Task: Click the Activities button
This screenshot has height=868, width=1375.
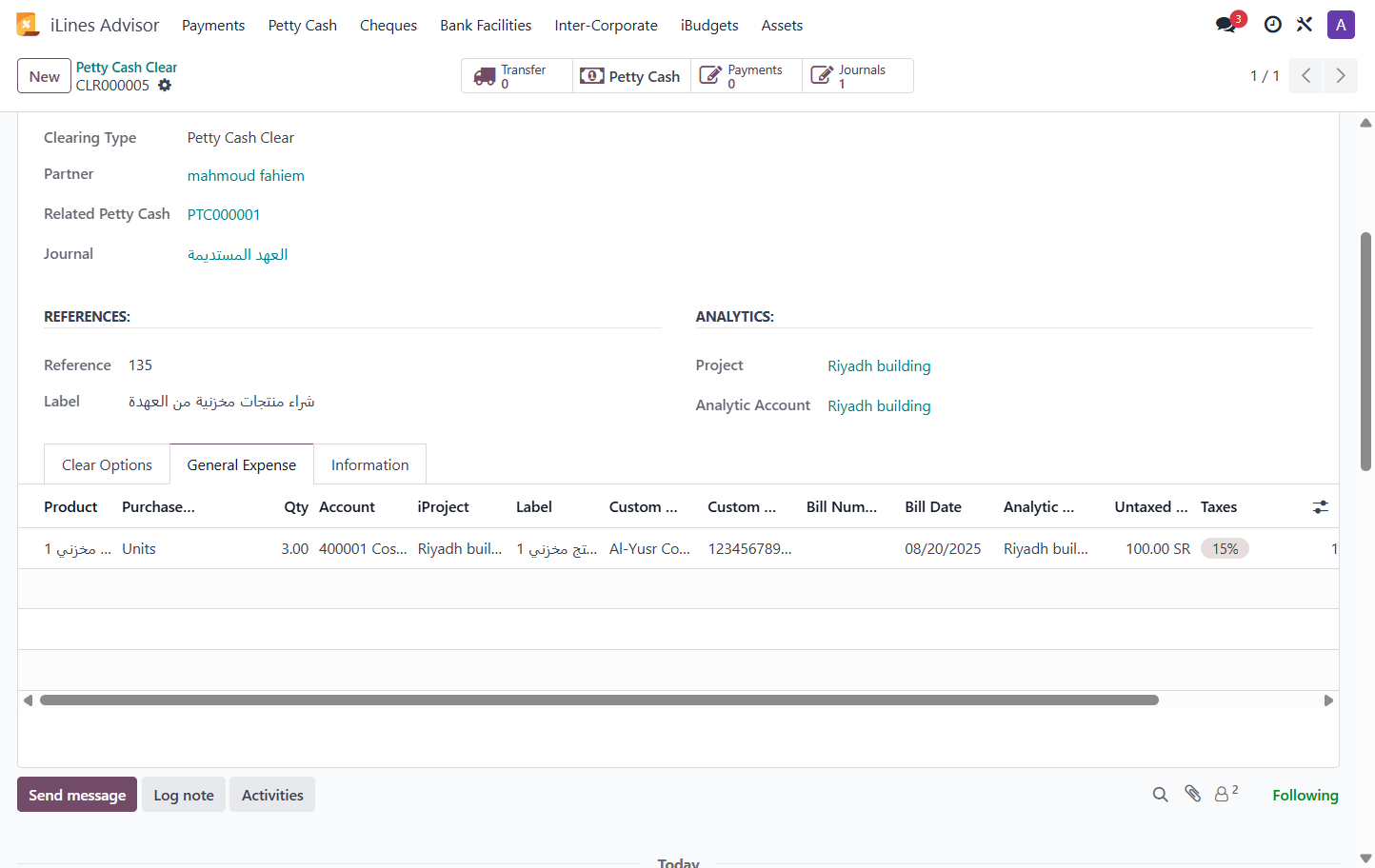Action: pyautogui.click(x=272, y=795)
